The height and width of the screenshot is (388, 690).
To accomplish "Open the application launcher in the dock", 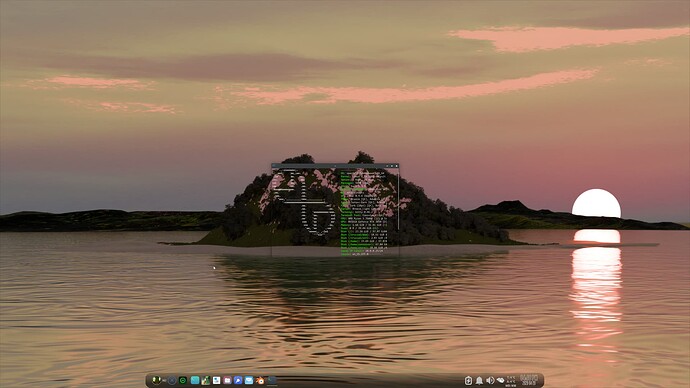I will tap(157, 380).
